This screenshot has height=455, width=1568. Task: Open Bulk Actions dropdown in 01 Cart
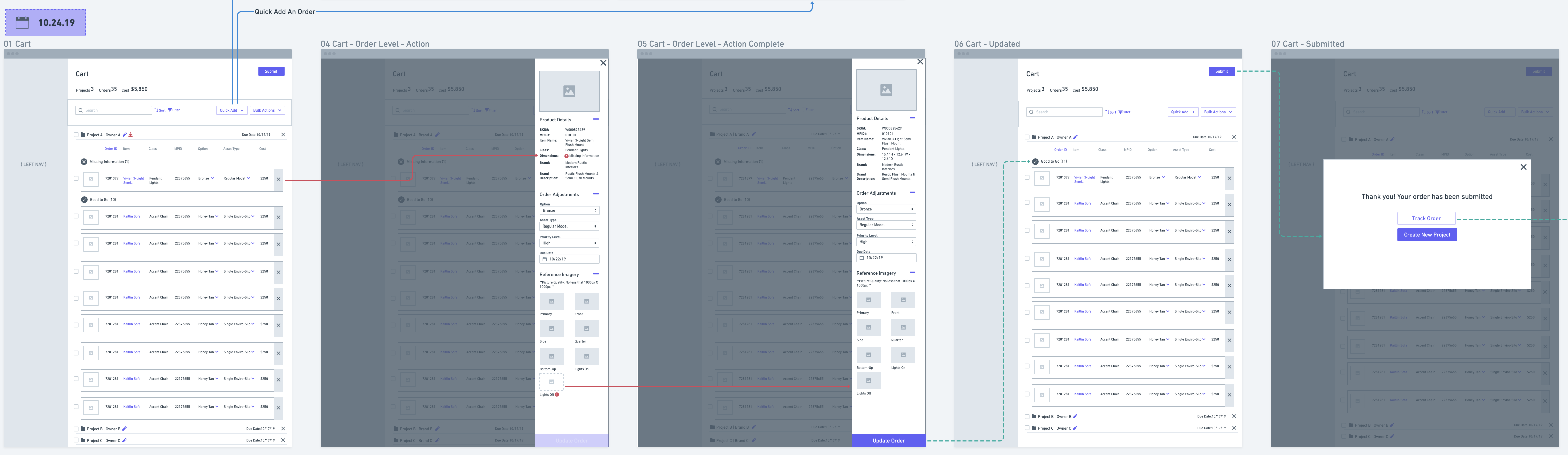point(267,110)
